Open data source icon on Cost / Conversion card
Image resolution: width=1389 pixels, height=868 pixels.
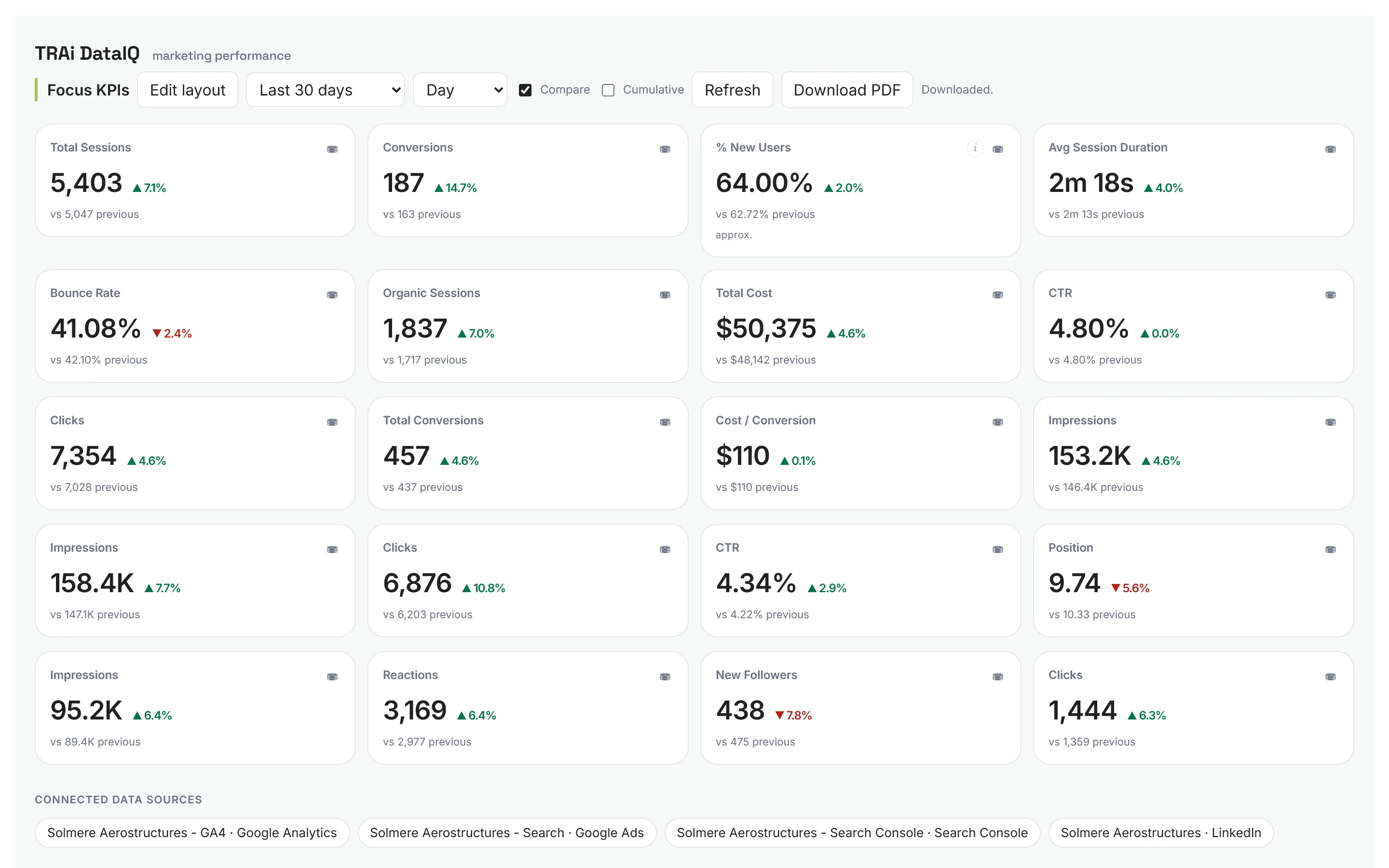tap(998, 422)
